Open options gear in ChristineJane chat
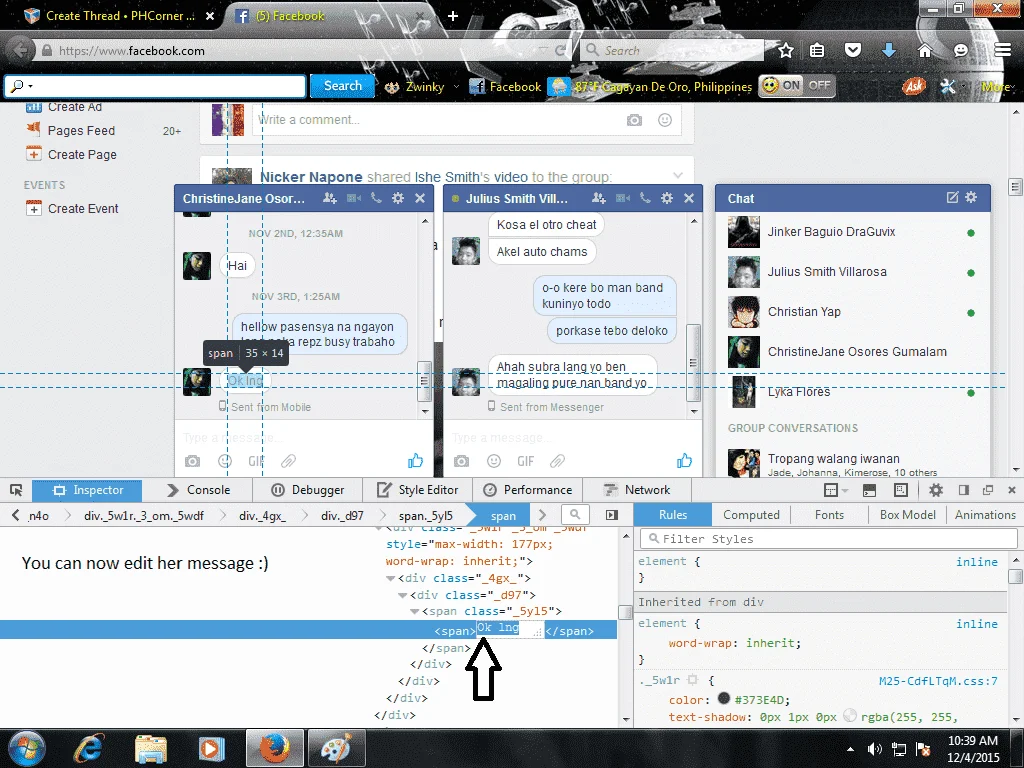The height and width of the screenshot is (768, 1024). click(x=398, y=198)
